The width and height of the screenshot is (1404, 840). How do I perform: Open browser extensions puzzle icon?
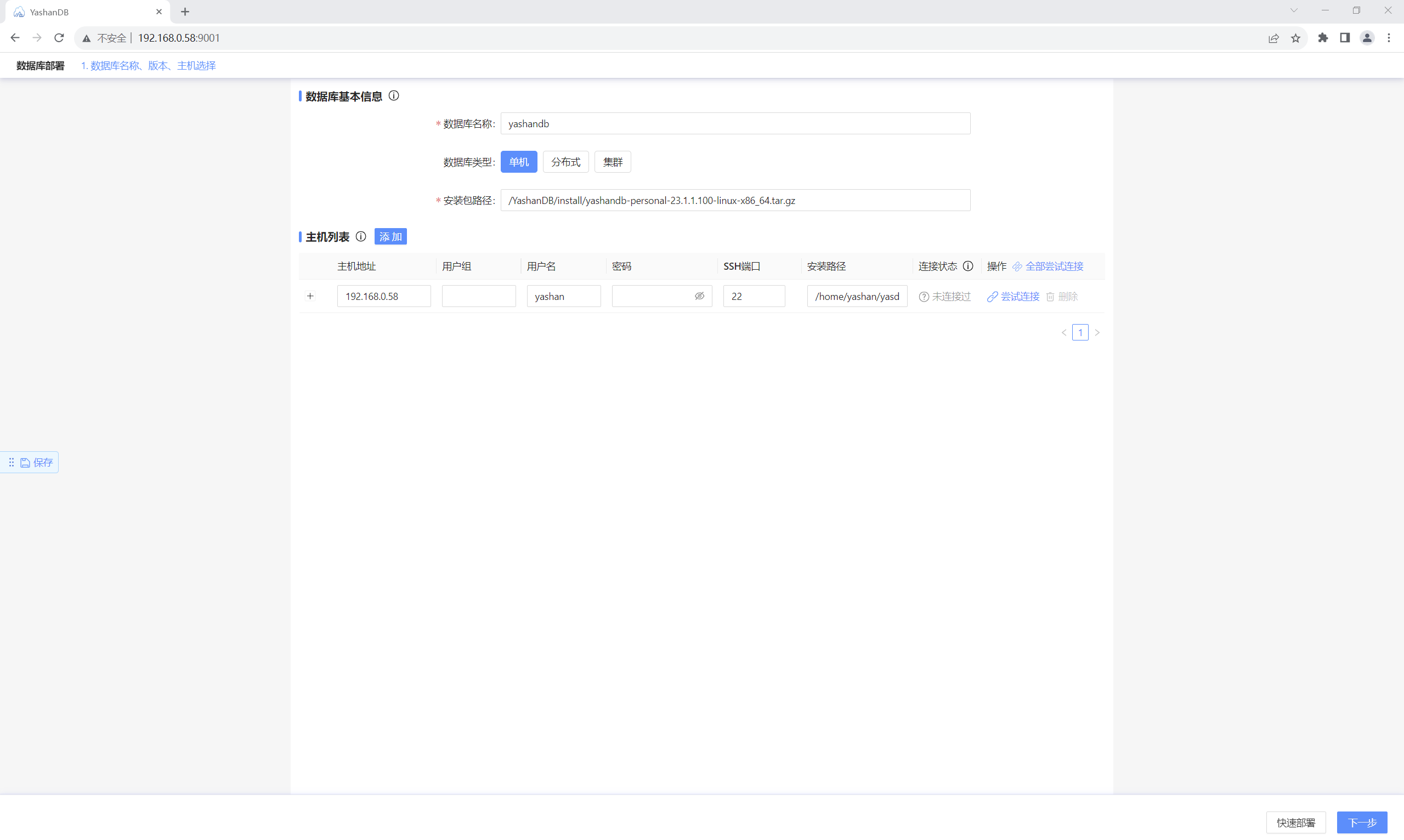point(1322,38)
